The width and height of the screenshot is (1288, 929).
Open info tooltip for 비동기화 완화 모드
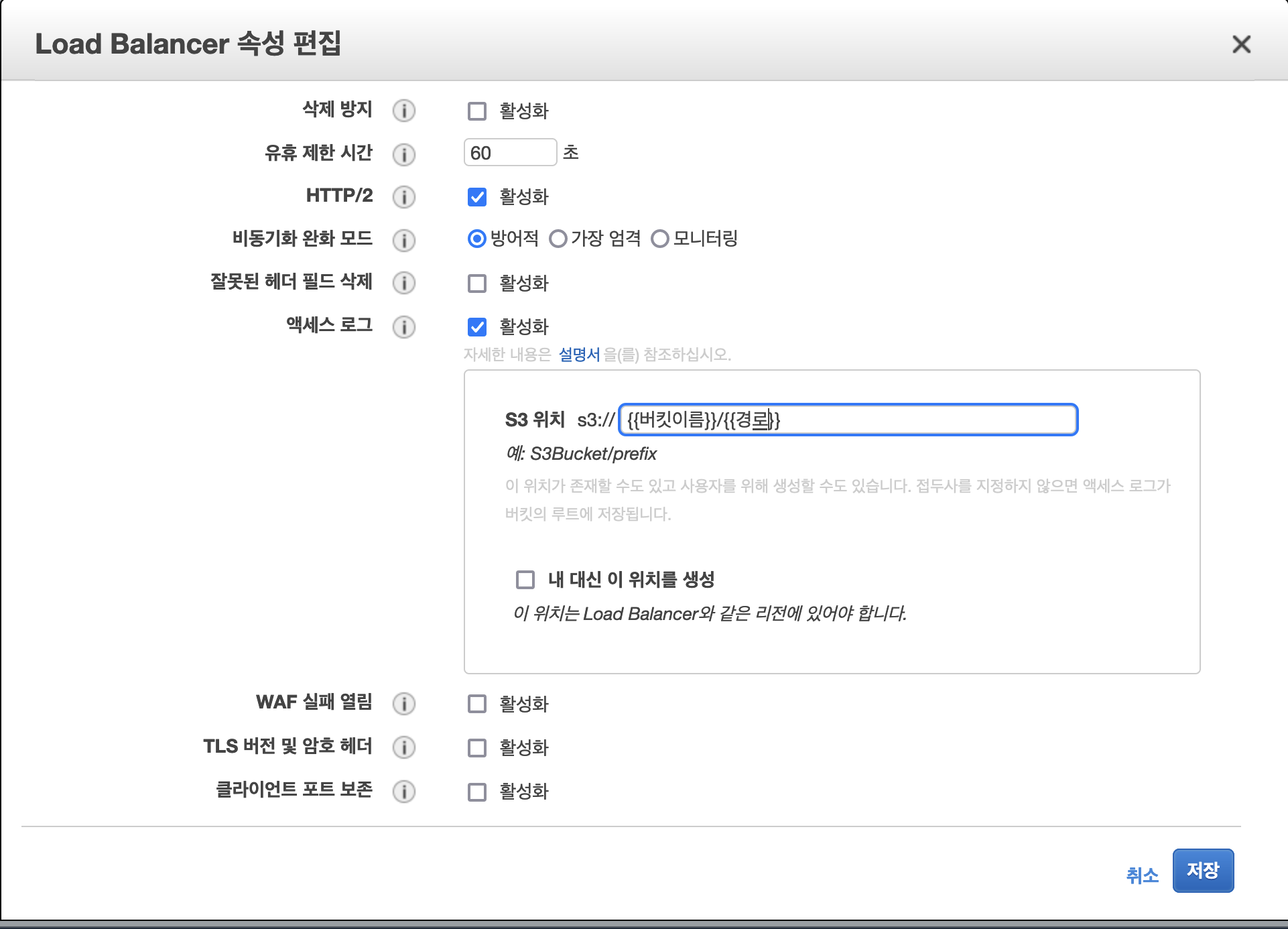click(x=403, y=240)
